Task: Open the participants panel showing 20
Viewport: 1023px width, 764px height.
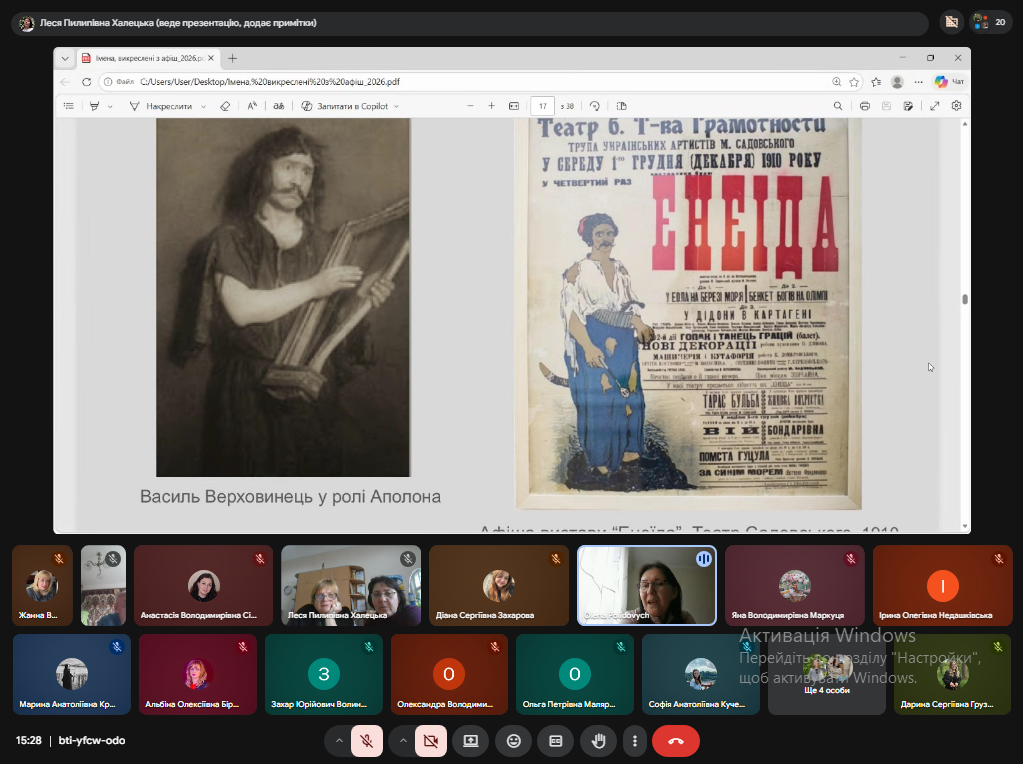Action: click(x=991, y=23)
